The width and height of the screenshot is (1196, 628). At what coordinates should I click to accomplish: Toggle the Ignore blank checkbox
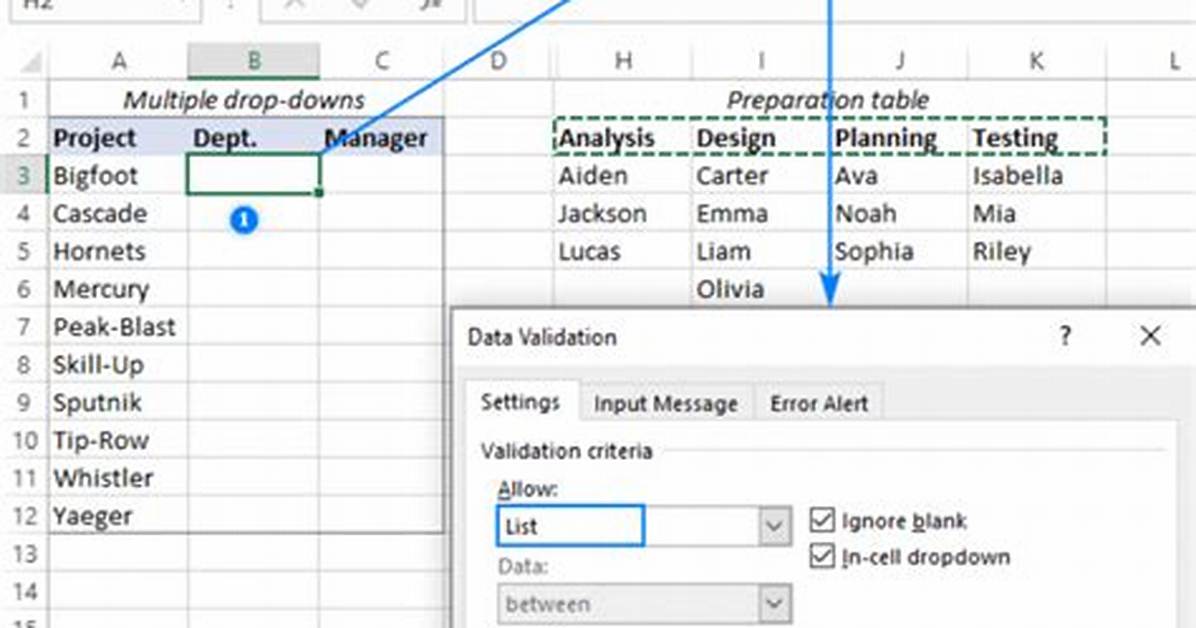point(821,520)
